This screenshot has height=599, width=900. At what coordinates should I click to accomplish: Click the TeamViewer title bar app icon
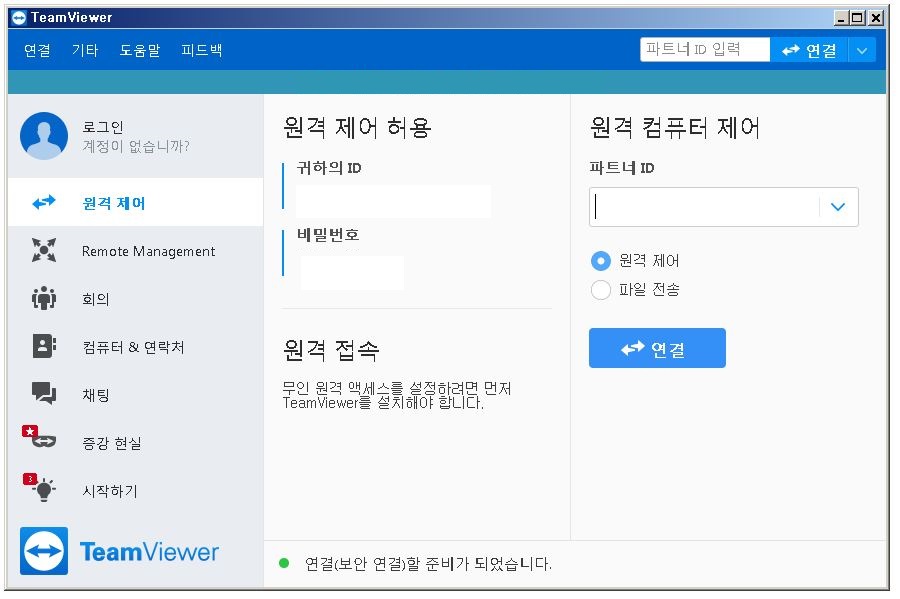tap(19, 18)
